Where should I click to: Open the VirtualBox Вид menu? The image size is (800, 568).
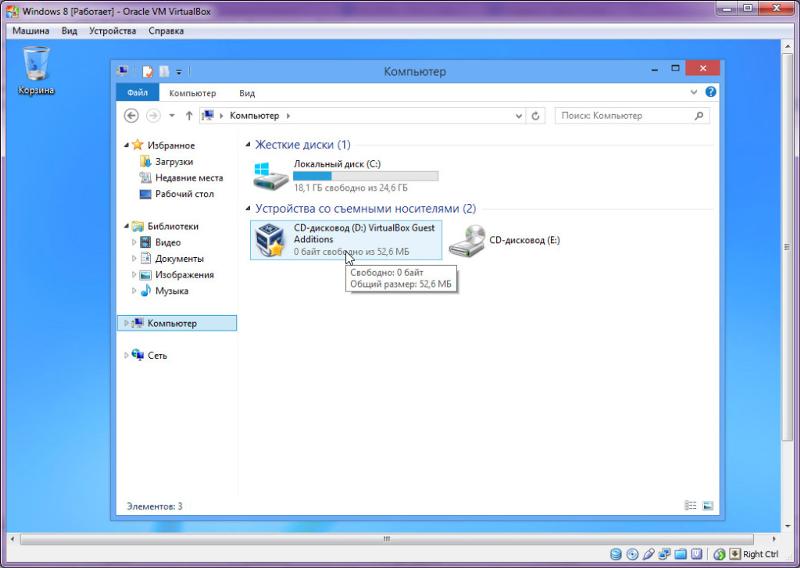click(x=69, y=31)
